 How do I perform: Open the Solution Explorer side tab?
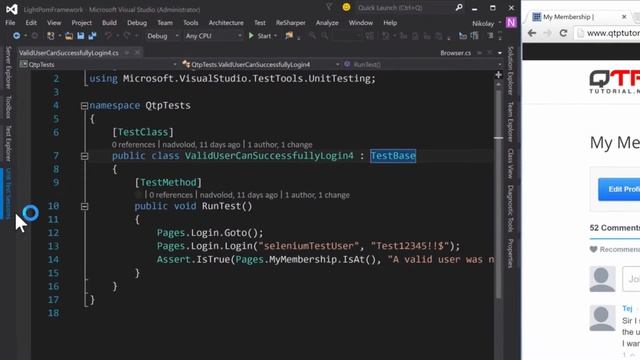click(510, 70)
